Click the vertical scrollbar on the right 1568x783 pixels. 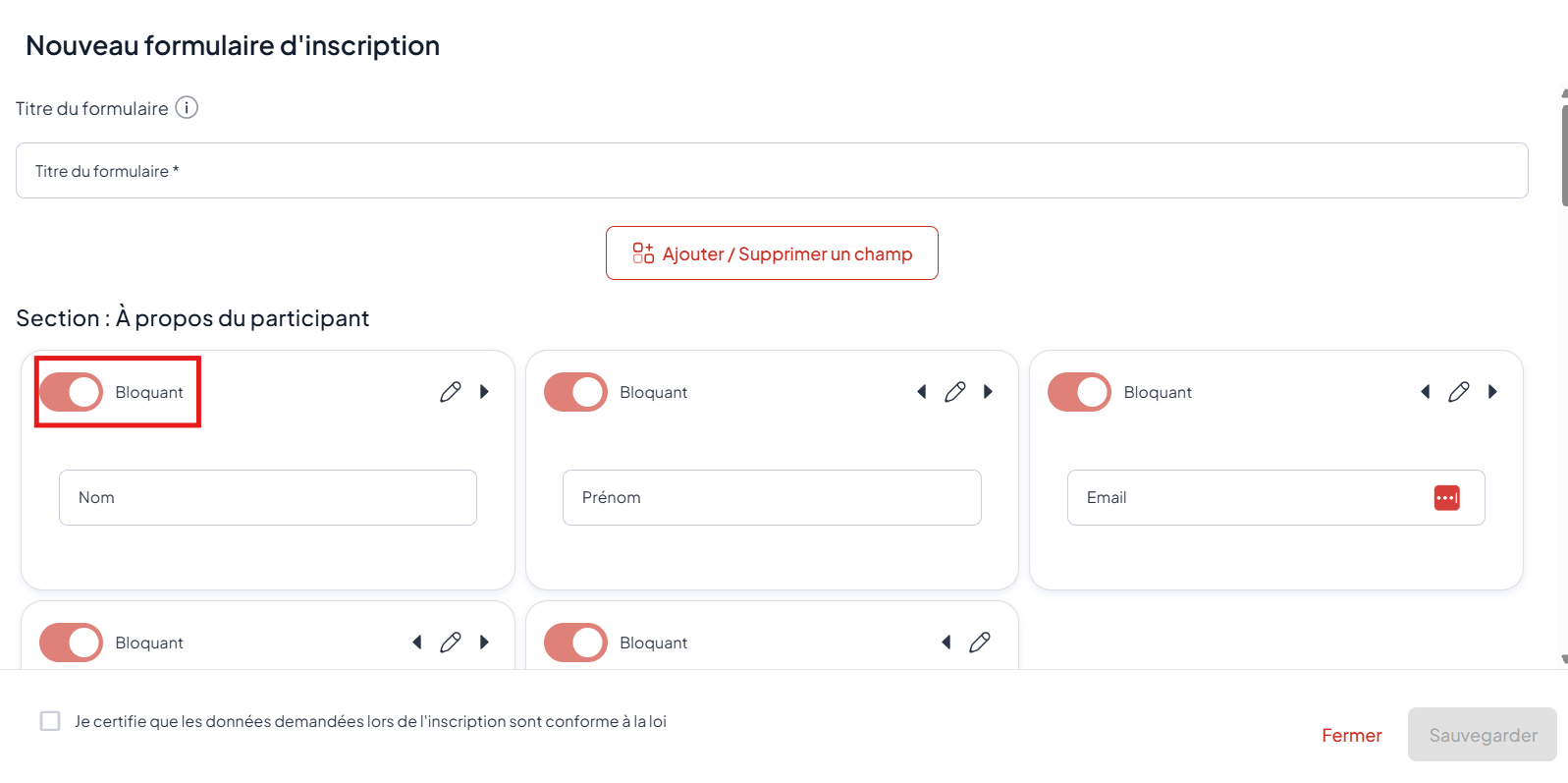[1564, 147]
